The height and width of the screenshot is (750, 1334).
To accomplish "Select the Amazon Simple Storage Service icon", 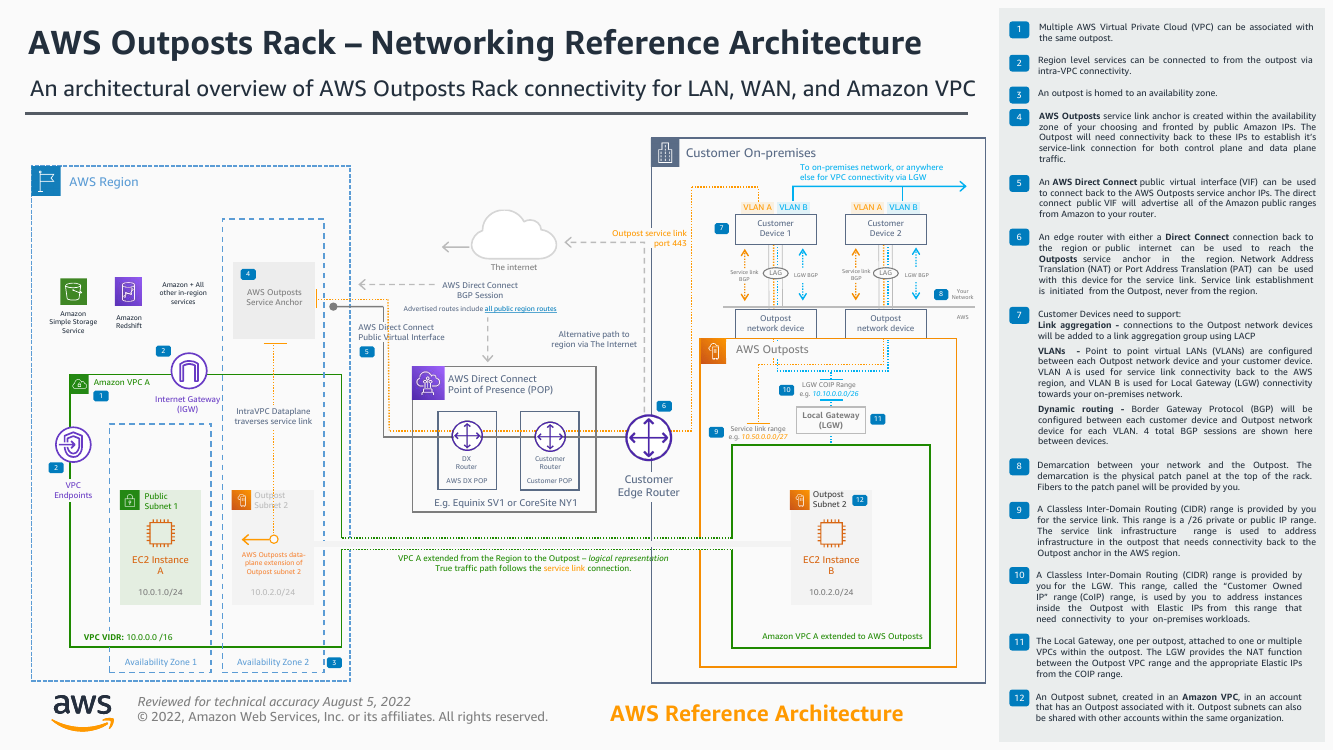I will (x=73, y=292).
